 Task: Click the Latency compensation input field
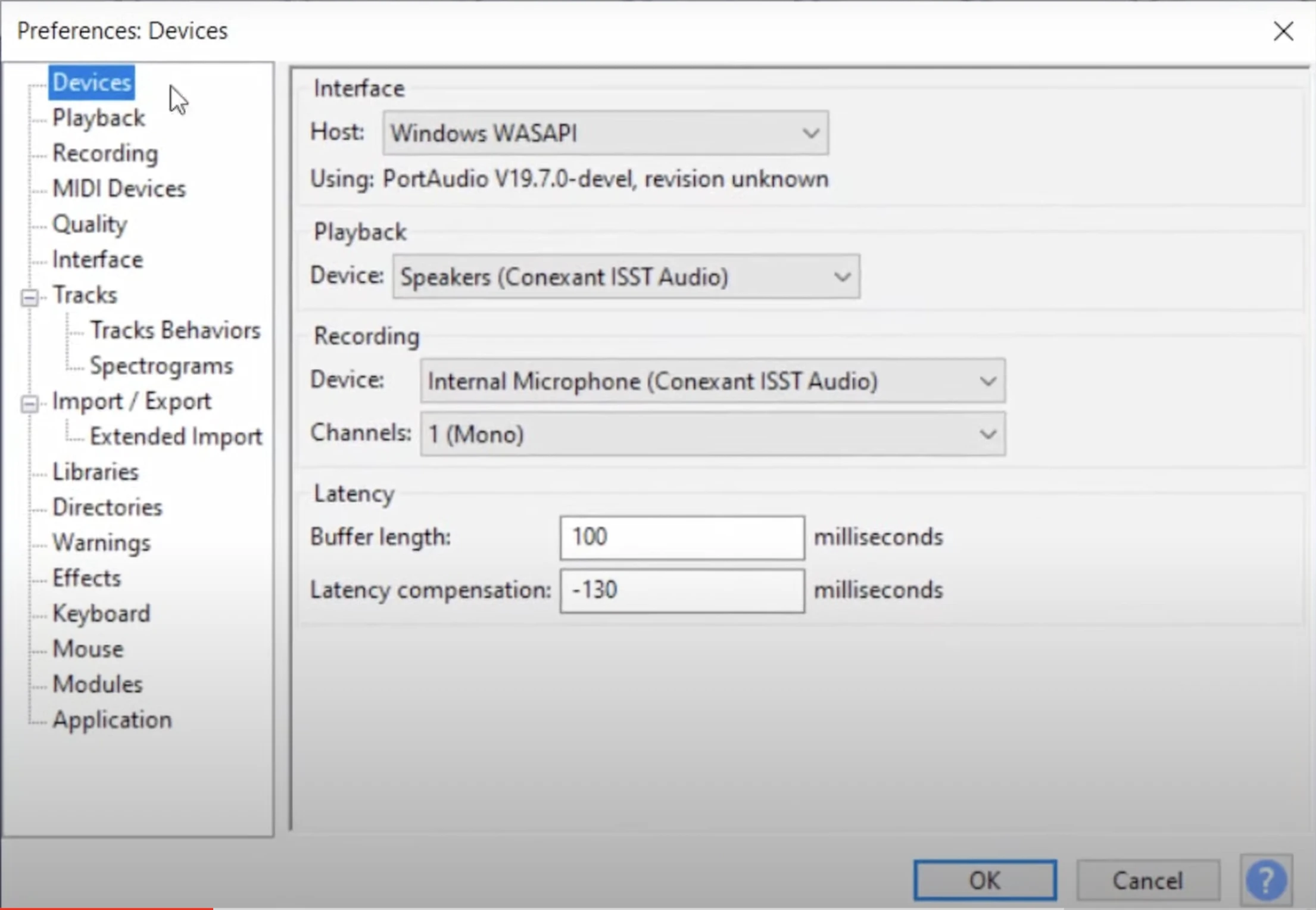coord(681,591)
